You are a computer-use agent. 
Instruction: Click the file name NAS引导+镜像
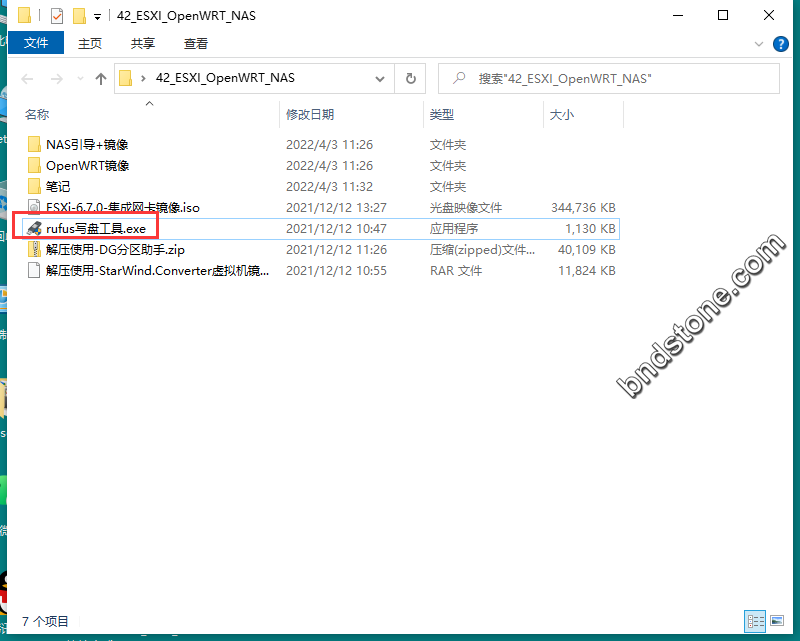87,144
